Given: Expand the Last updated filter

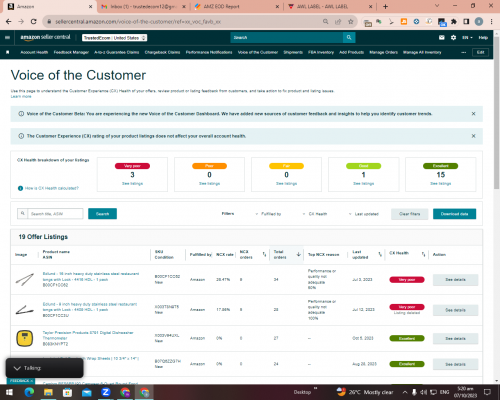Looking at the screenshot, I should 363,214.
